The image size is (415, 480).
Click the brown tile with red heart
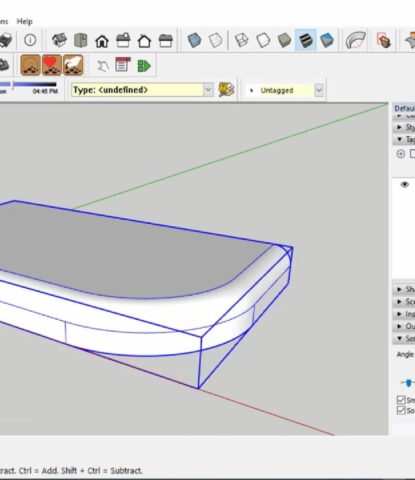[x=52, y=65]
